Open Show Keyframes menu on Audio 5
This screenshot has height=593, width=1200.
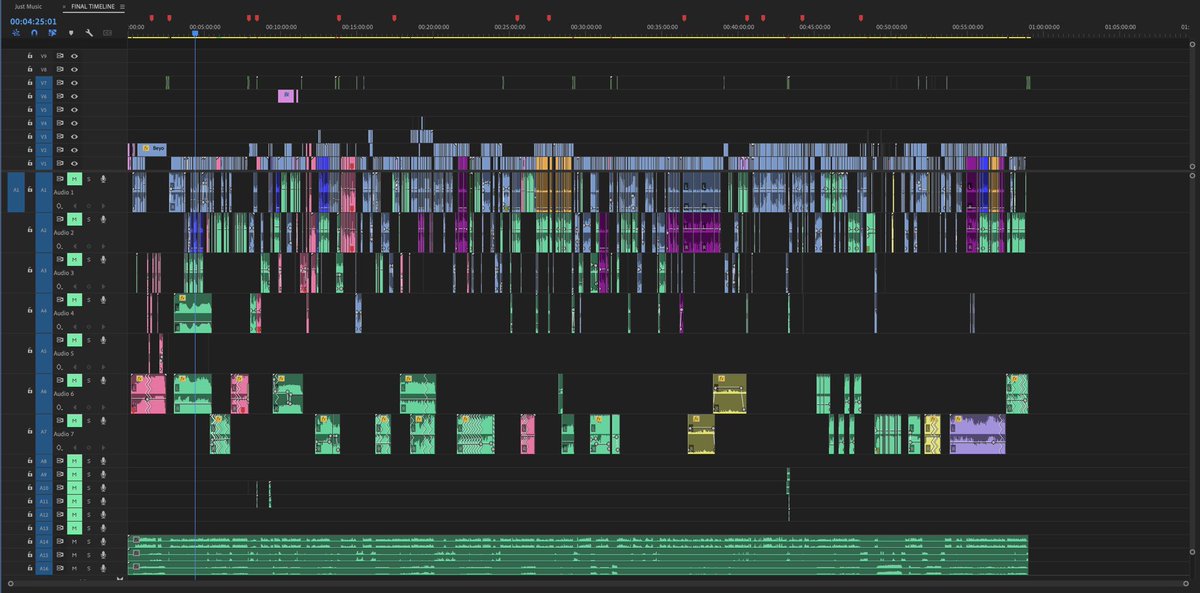point(60,366)
